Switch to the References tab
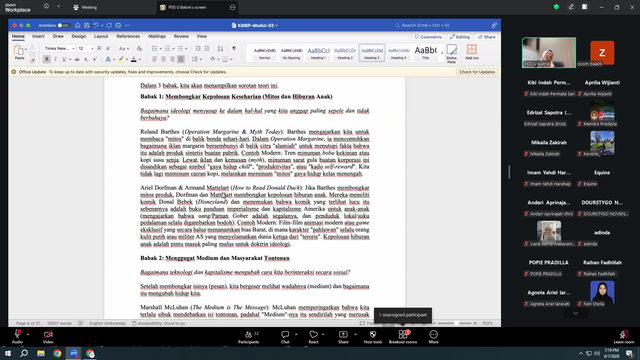Screen dimensions: 640x360 pyautogui.click(x=128, y=36)
